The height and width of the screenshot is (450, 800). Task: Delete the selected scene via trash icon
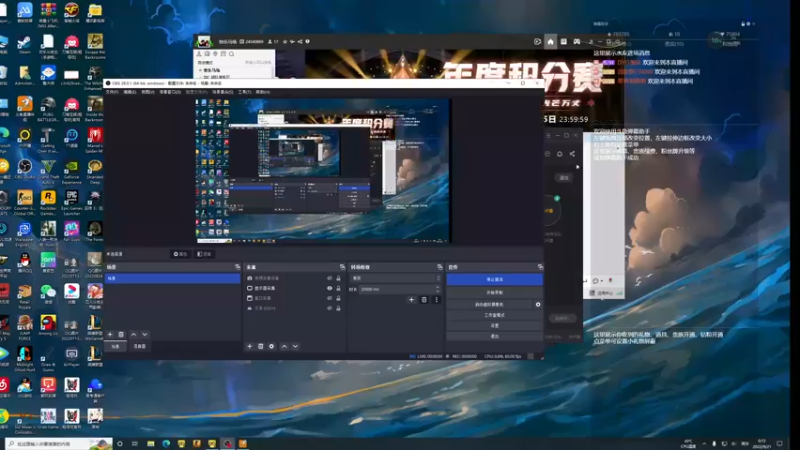tap(121, 335)
